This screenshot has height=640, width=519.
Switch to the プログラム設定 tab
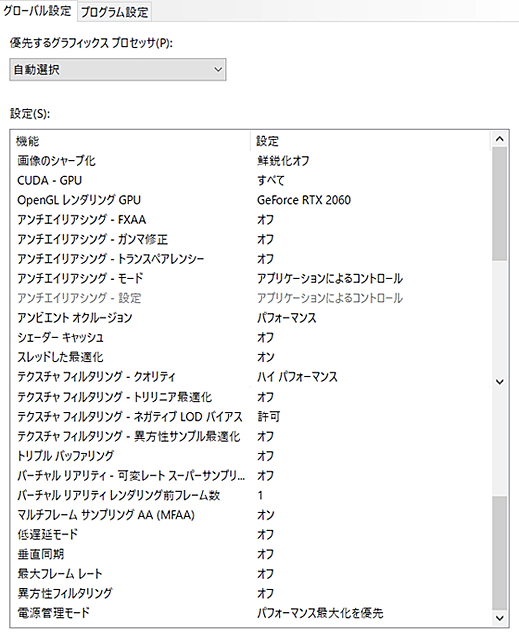tap(114, 12)
